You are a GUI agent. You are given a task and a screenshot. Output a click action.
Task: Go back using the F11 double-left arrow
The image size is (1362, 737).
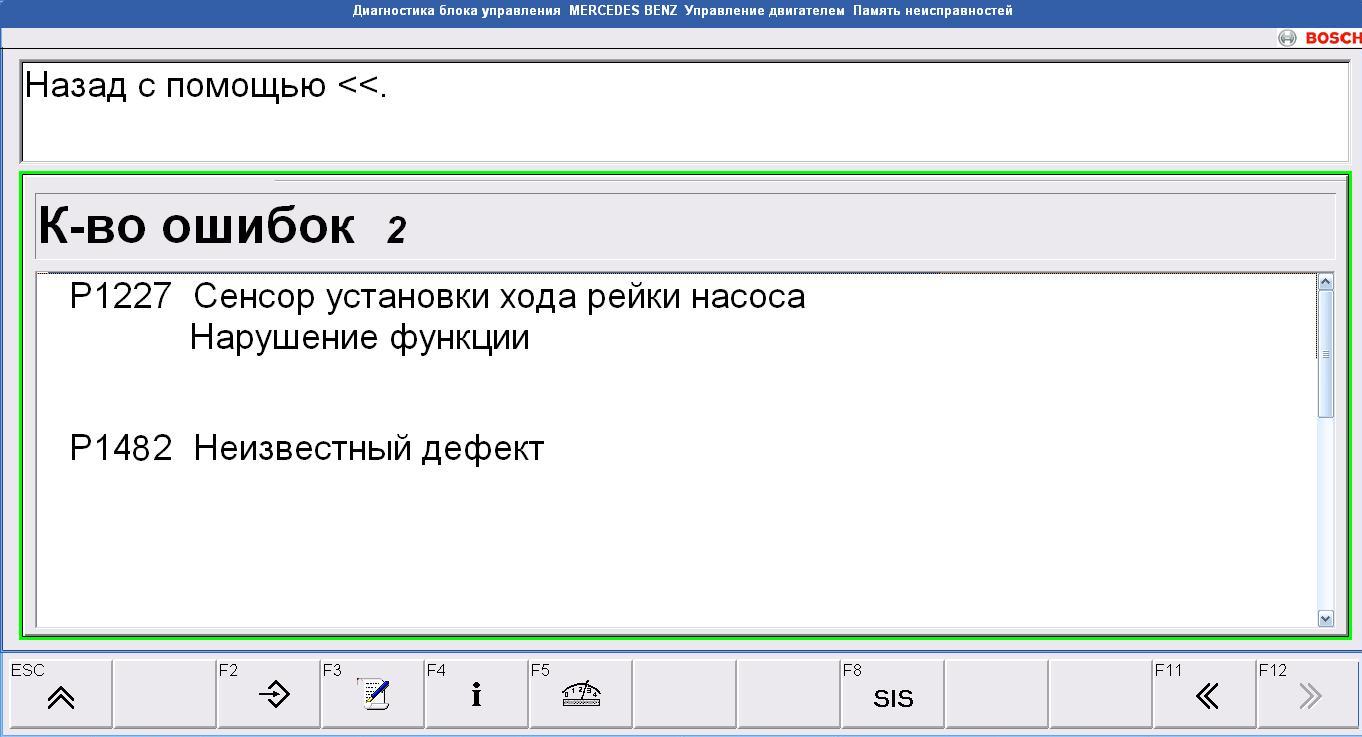(1205, 694)
